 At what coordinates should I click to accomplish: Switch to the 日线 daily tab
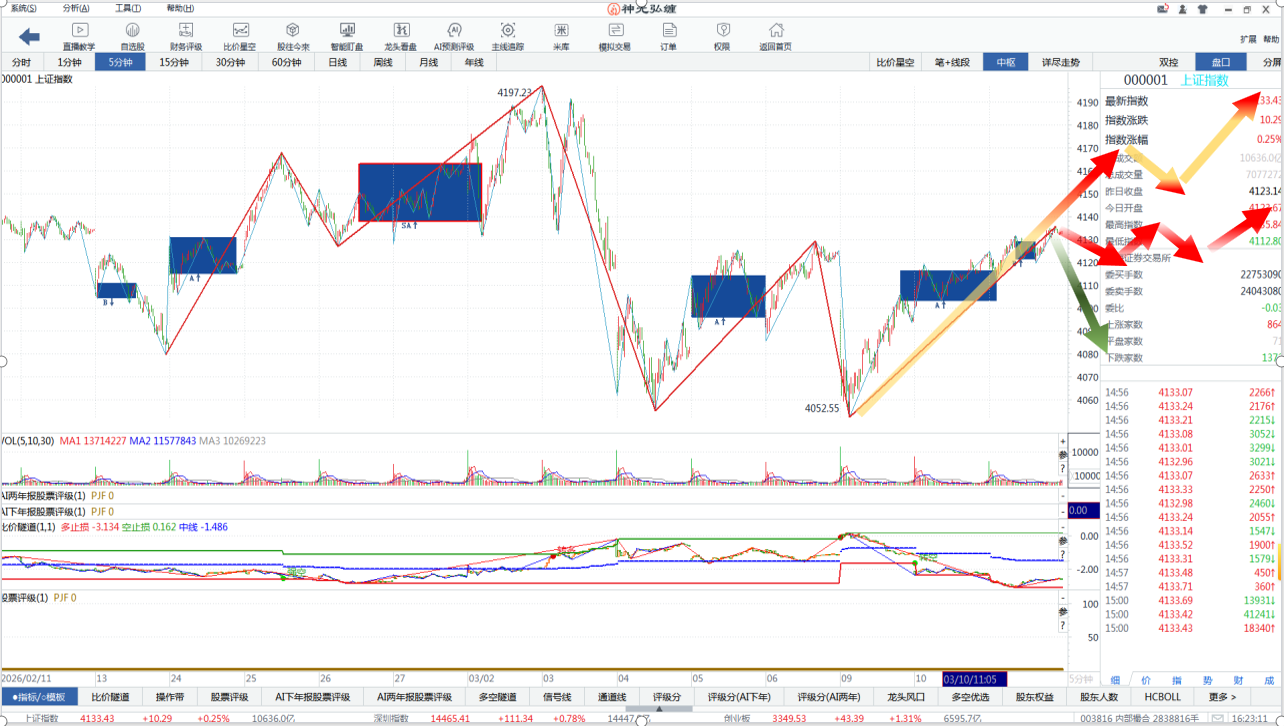point(338,62)
